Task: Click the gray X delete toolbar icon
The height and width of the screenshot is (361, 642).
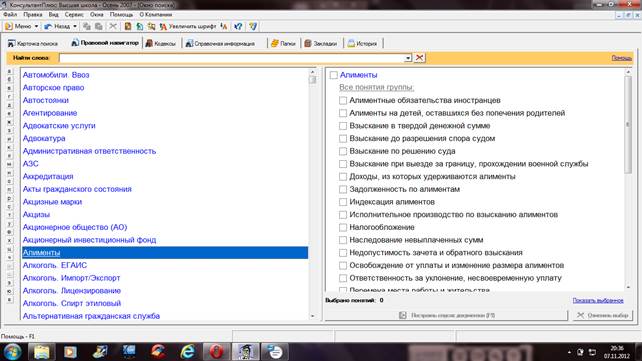Action: pos(113,26)
